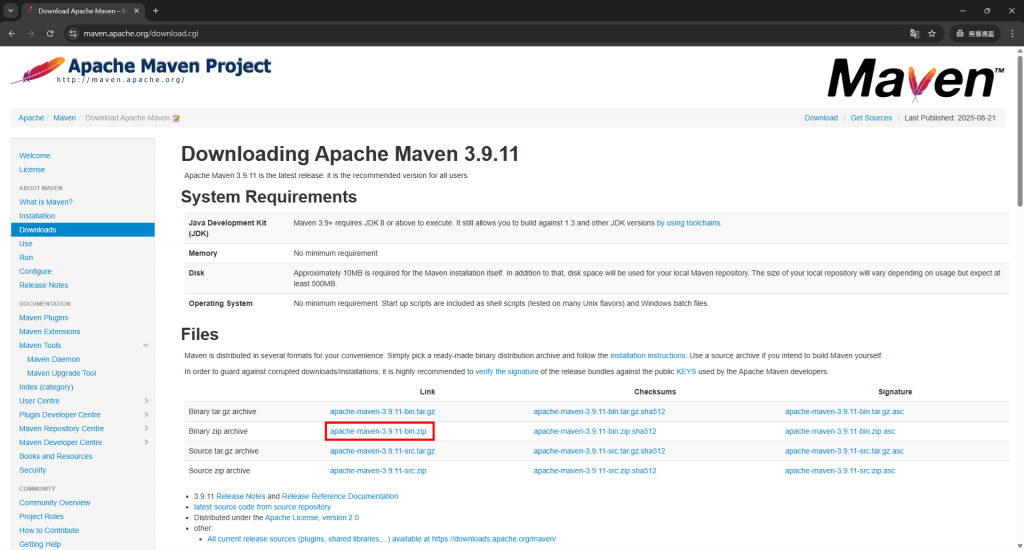Open Security sidebar link
The image size is (1024, 550).
[x=33, y=470]
